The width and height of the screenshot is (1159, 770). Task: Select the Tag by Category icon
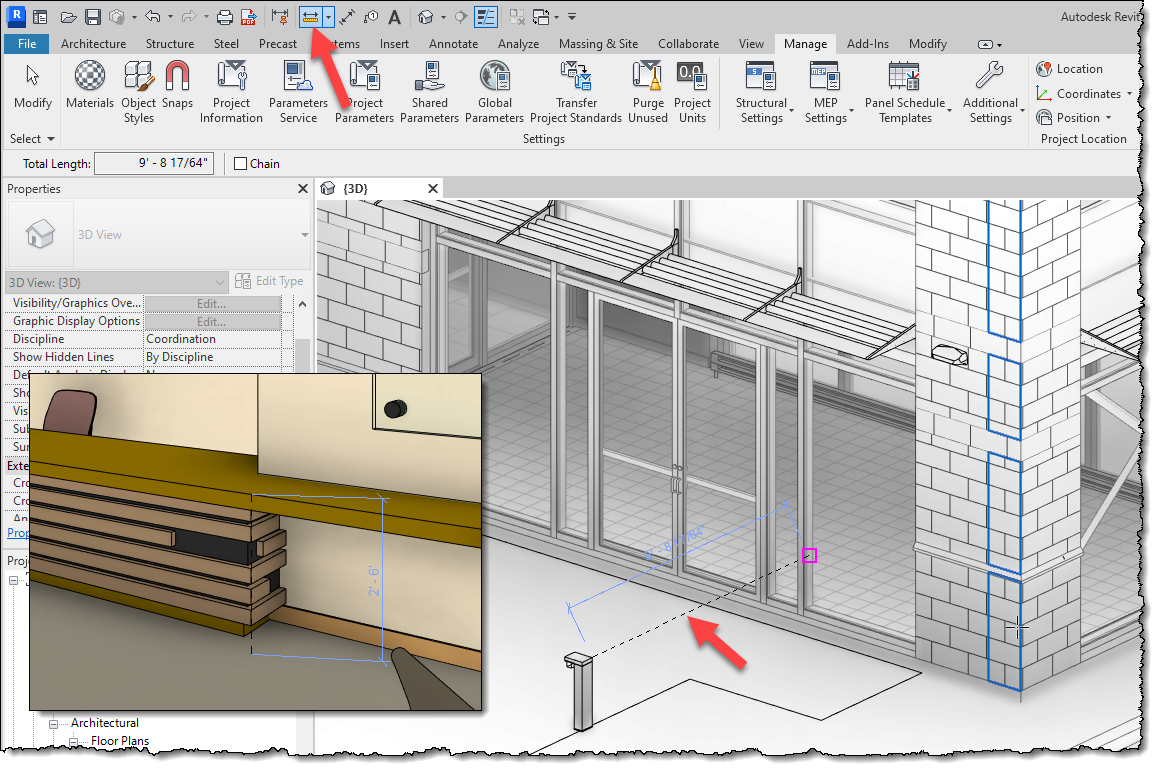pyautogui.click(x=371, y=16)
